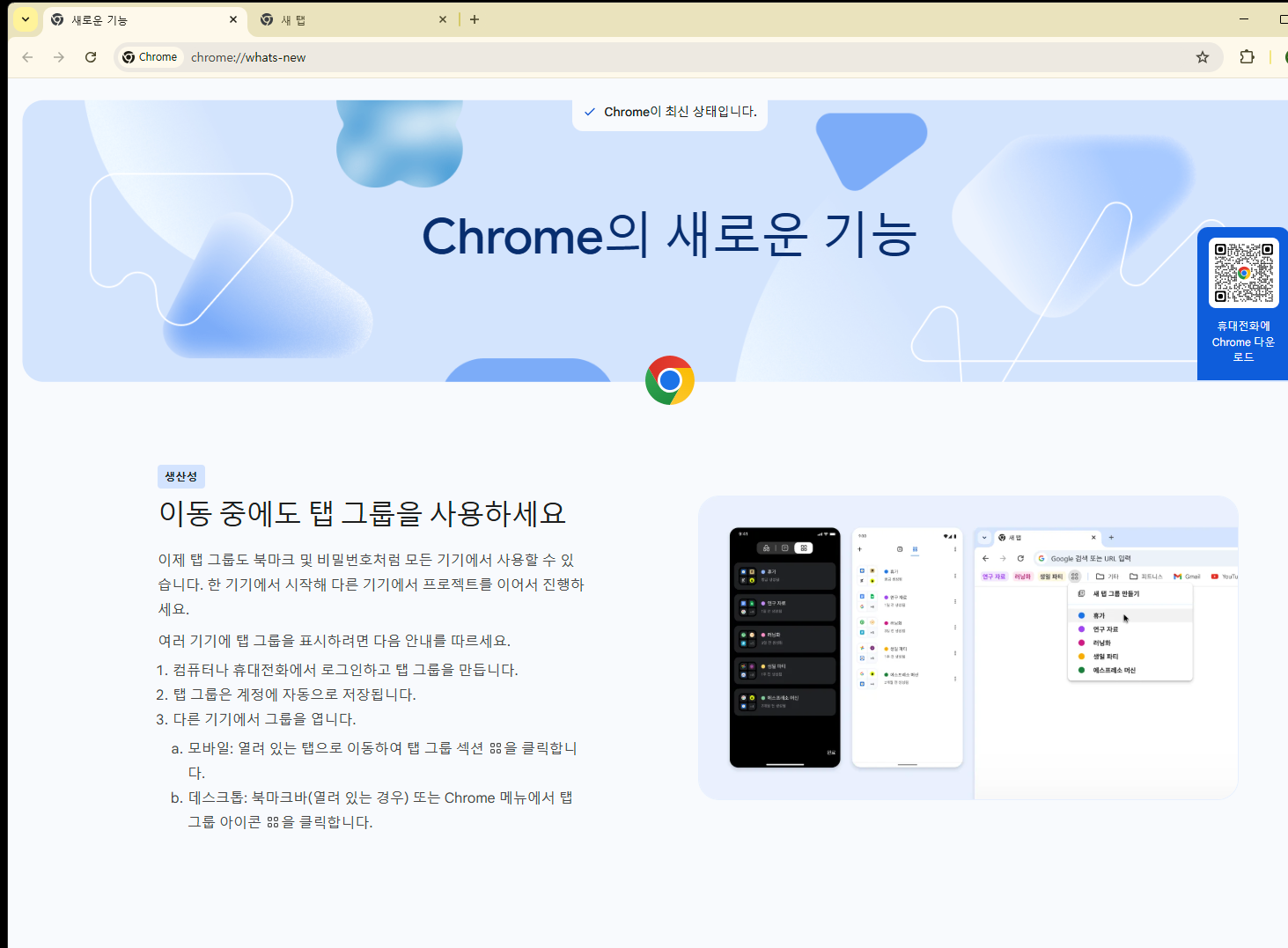Viewport: 1288px width, 948px height.
Task: Open the tab search dropdown arrow
Action: (x=26, y=19)
